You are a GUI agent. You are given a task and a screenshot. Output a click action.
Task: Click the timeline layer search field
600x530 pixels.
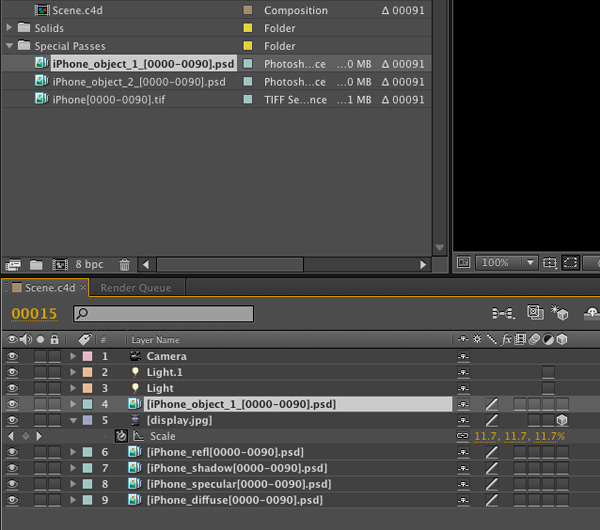pos(163,314)
